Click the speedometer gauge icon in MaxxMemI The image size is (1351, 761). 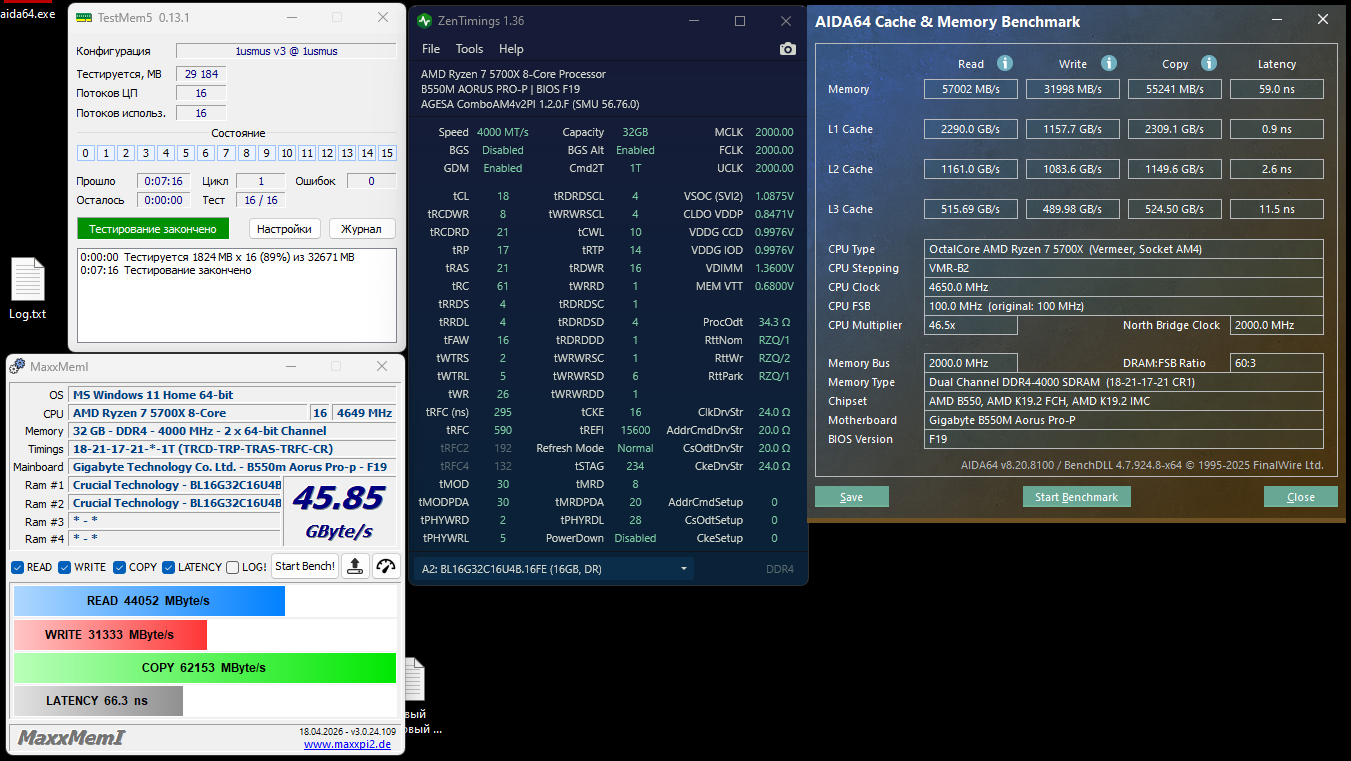pyautogui.click(x=386, y=566)
